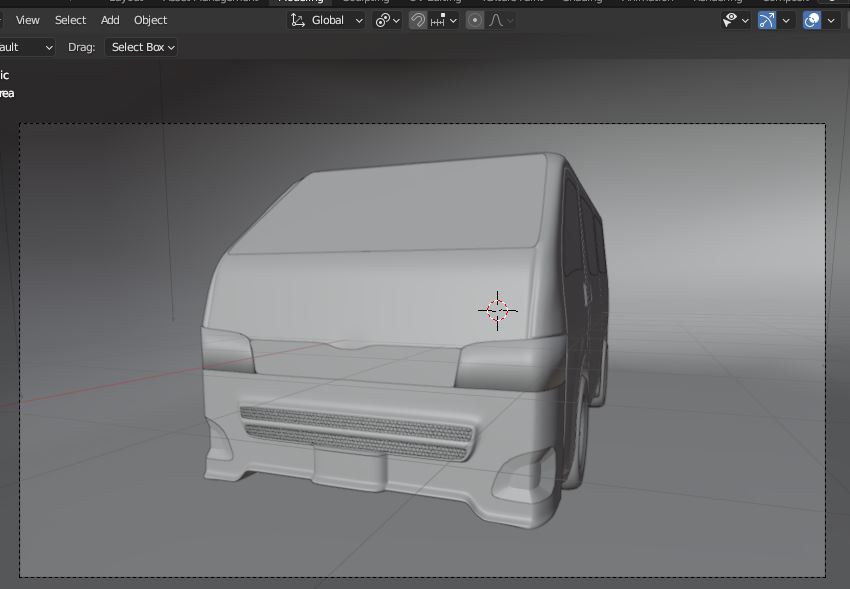This screenshot has height=589, width=850.
Task: Open the Add menu
Action: 108,20
